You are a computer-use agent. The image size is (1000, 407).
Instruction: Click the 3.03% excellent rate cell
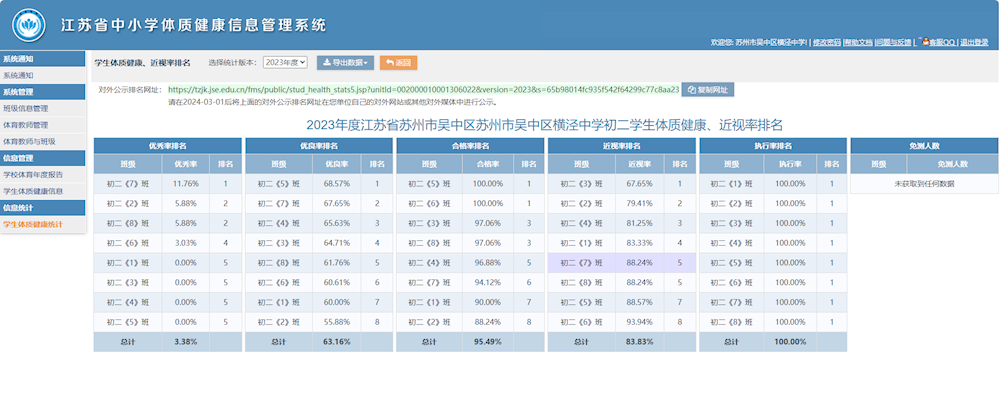pos(186,243)
